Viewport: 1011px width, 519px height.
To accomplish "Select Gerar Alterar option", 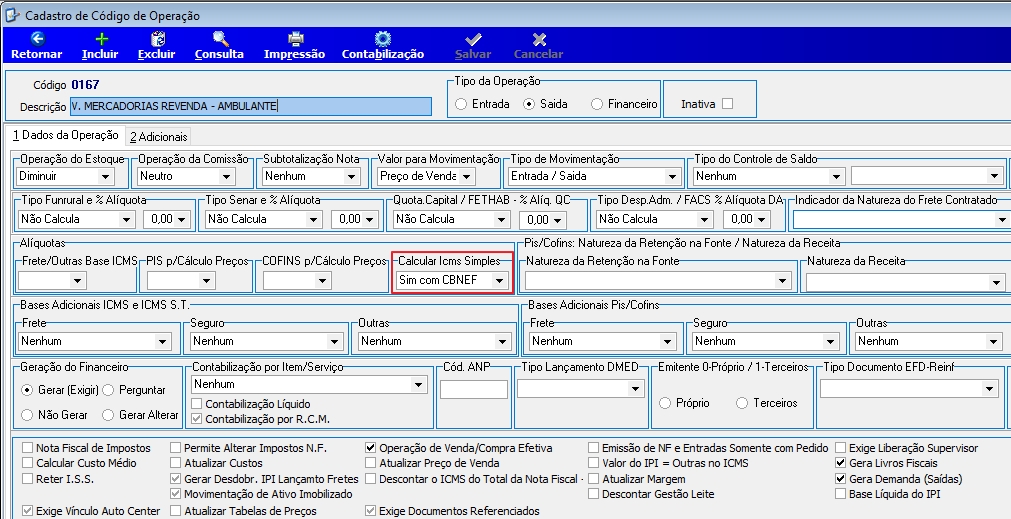I will tap(108, 415).
